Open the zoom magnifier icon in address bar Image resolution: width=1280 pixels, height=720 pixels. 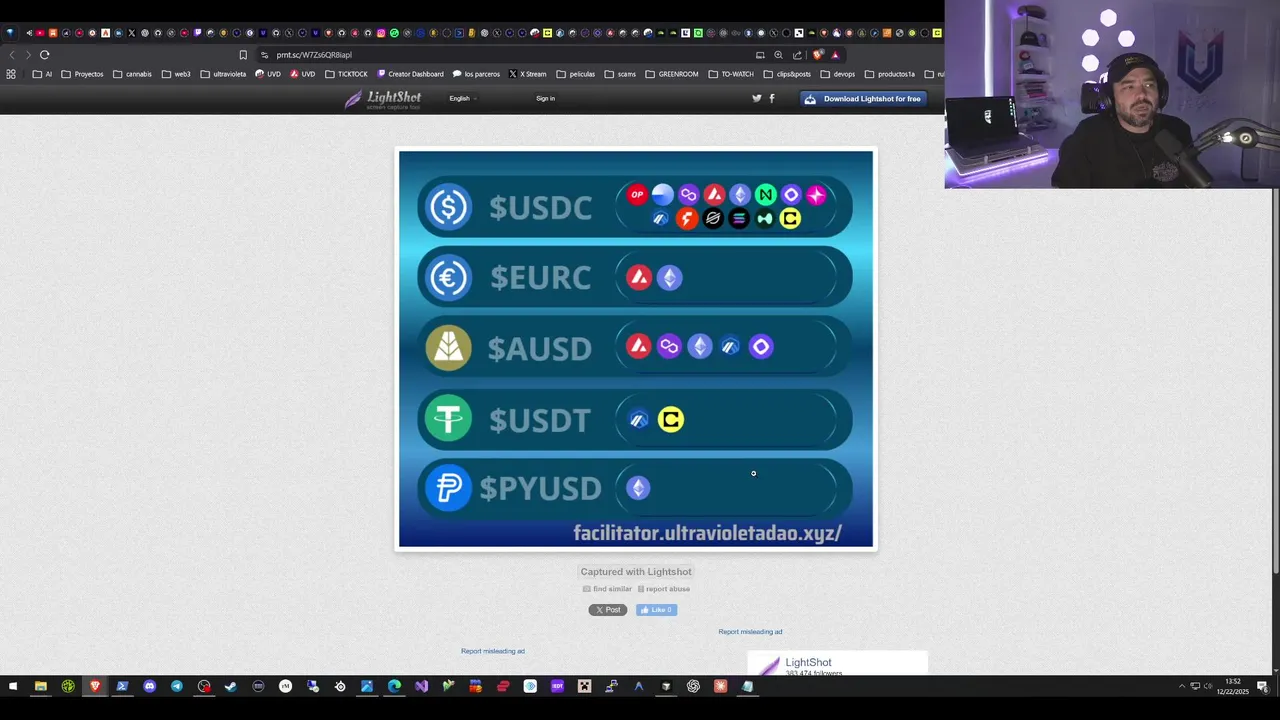pos(778,55)
